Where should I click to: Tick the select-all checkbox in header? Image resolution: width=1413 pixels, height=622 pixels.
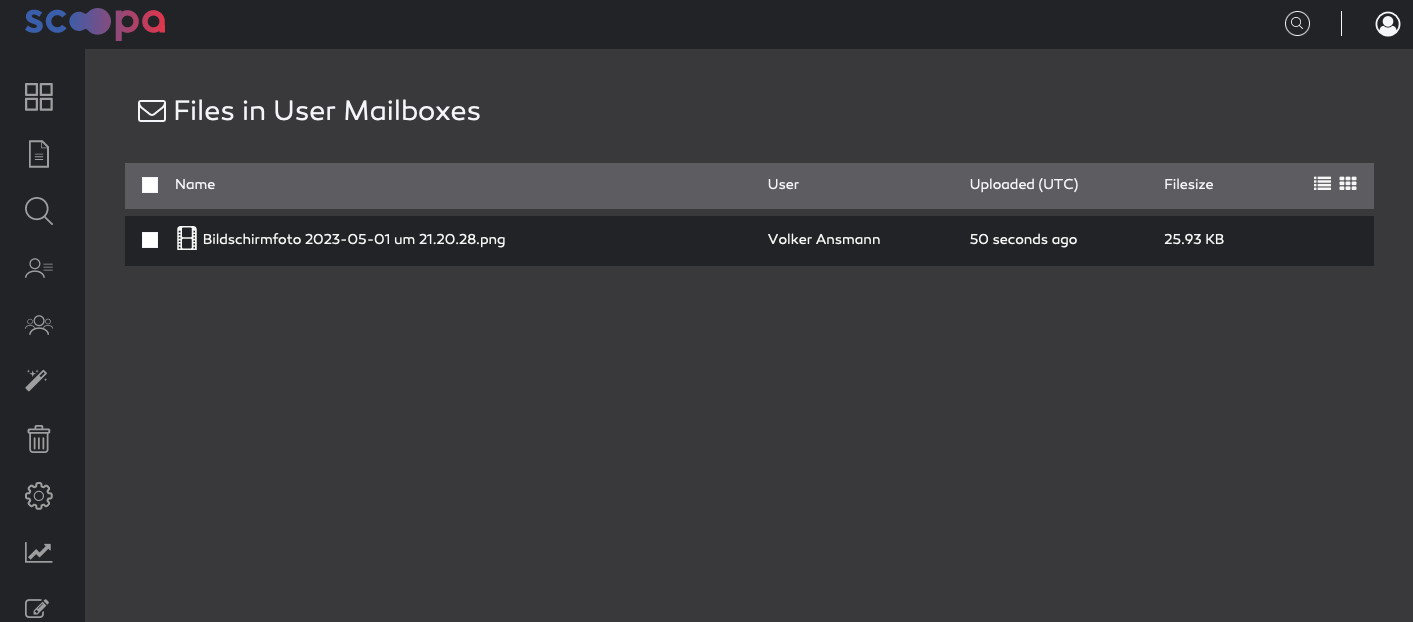click(150, 185)
